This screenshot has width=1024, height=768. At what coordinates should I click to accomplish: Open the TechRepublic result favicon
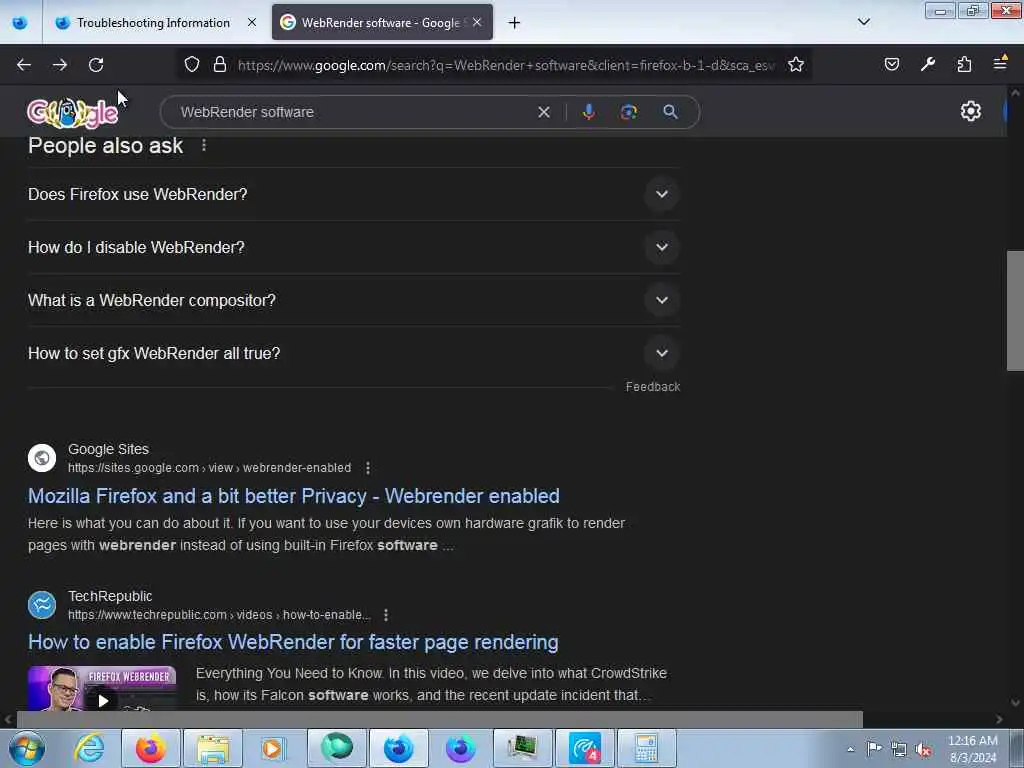point(42,605)
